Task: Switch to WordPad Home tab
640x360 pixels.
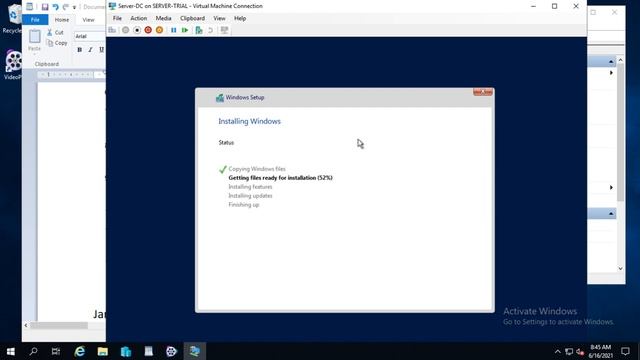Action: click(62, 20)
